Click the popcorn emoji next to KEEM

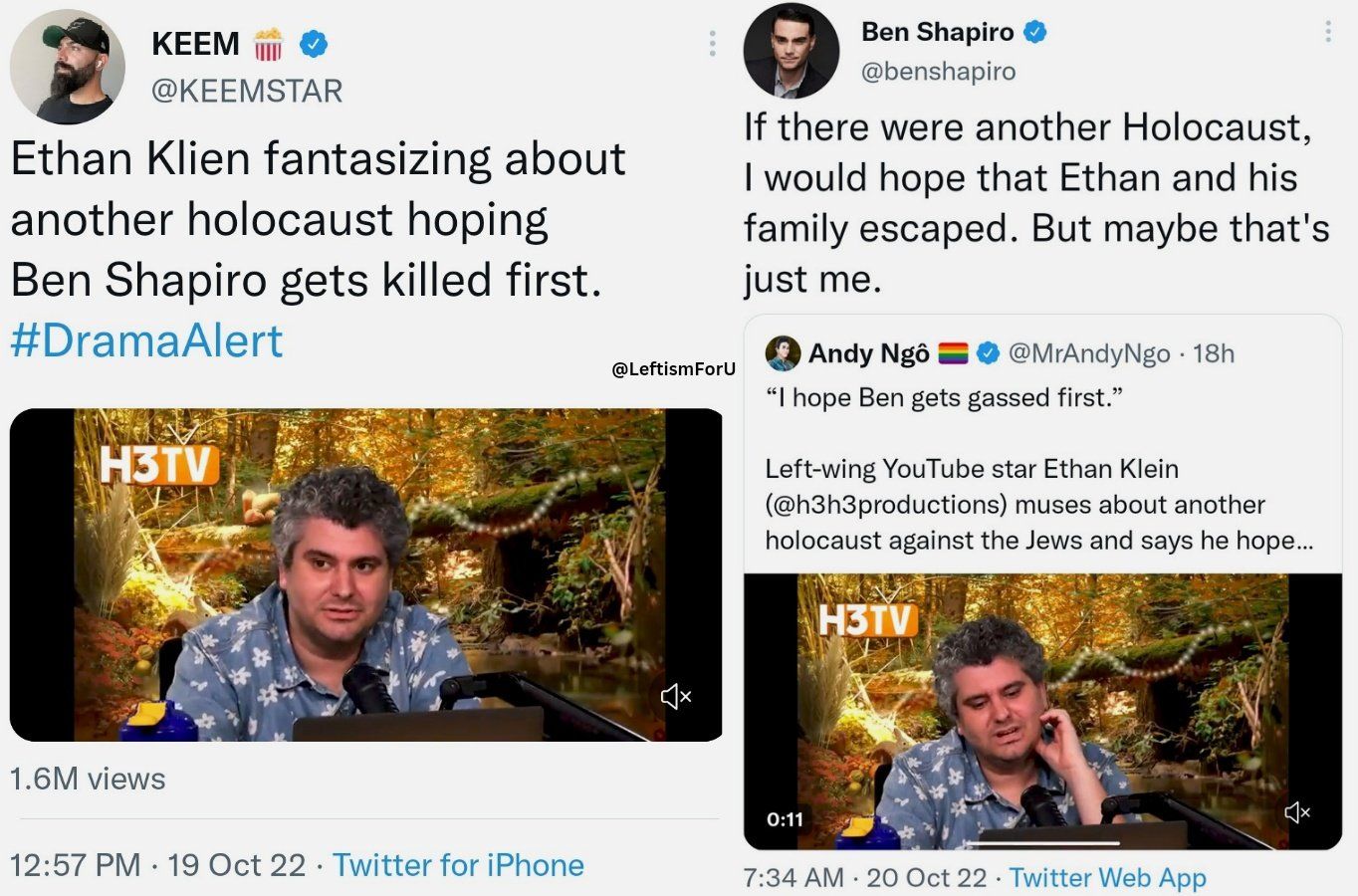point(268,45)
